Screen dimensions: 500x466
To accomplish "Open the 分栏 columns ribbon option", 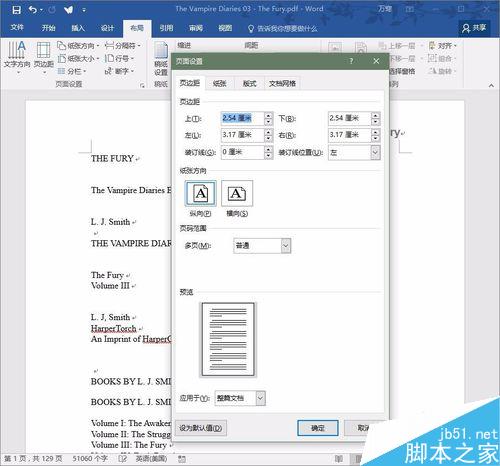I will pos(72,71).
